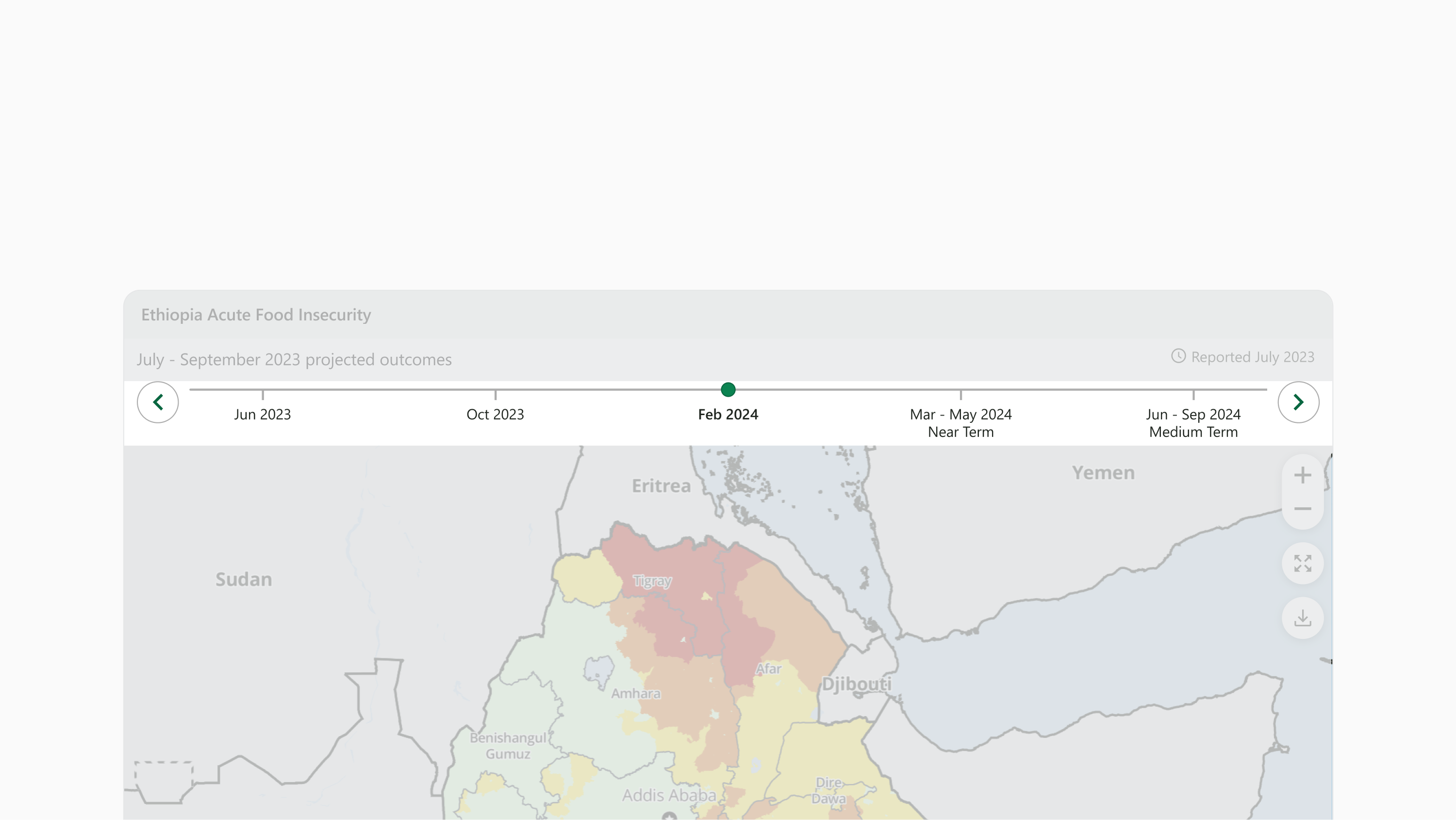Go to previous timeline period arrow
The image size is (1456, 820).
coord(158,402)
